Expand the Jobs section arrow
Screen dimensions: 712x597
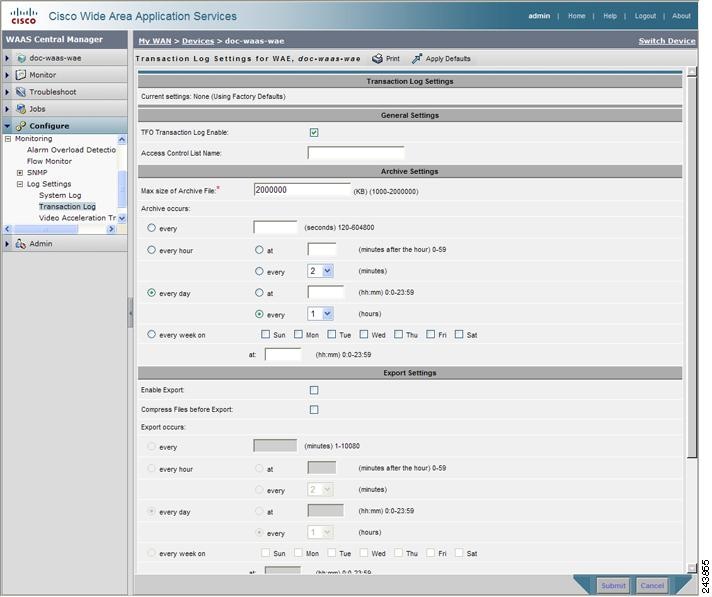[x=7, y=109]
